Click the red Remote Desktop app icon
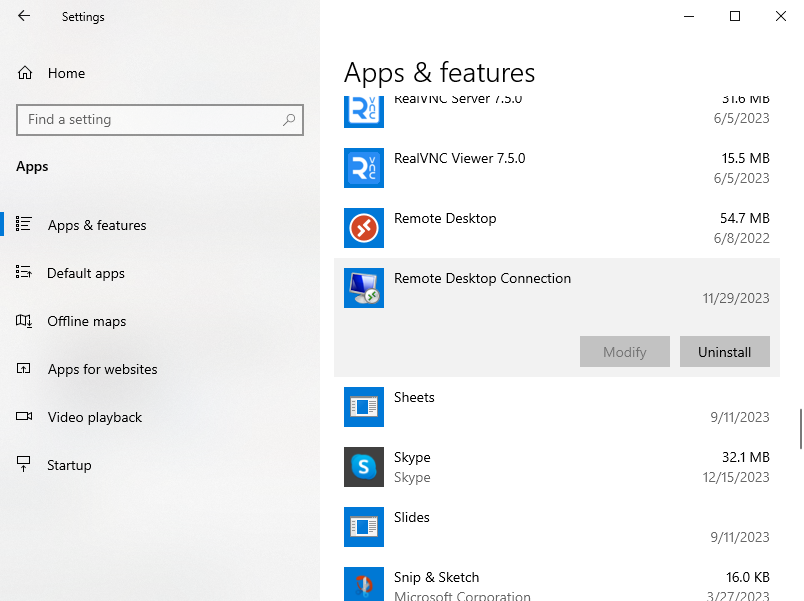 click(363, 228)
